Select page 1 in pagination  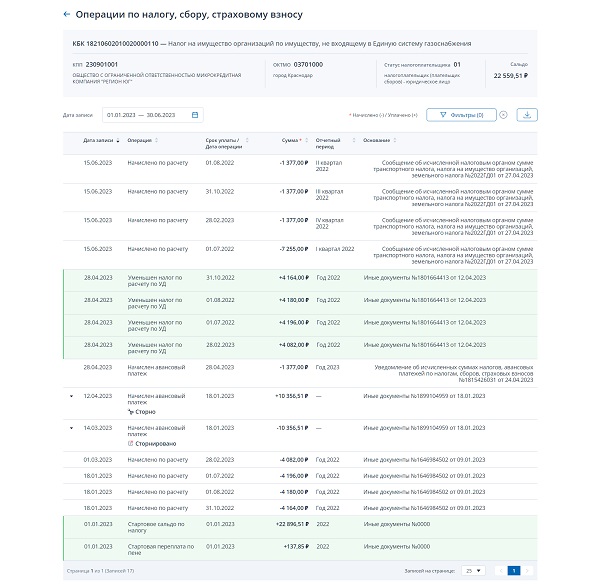(x=513, y=570)
